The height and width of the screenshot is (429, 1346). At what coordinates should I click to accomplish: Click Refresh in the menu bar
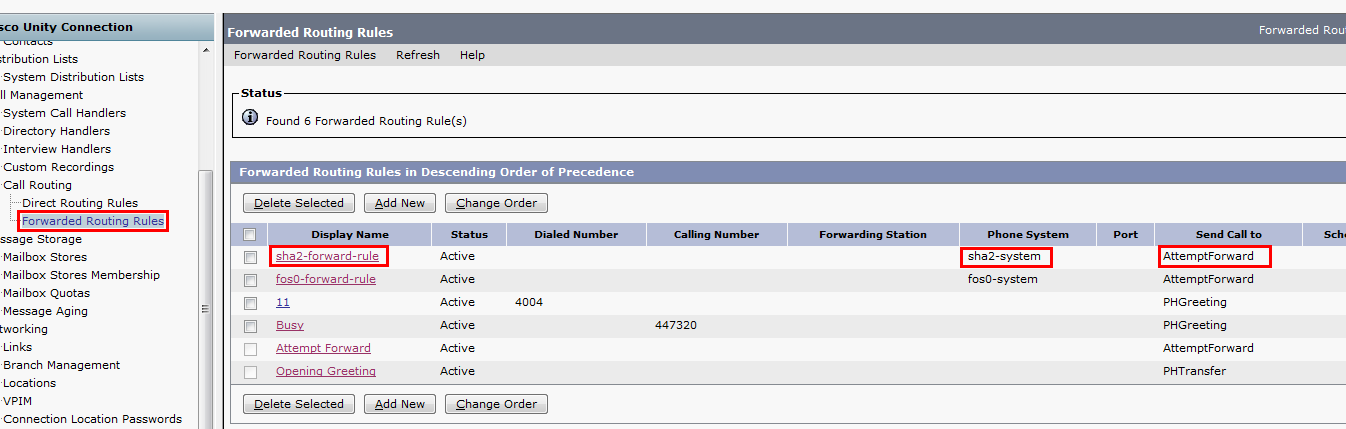coord(418,55)
